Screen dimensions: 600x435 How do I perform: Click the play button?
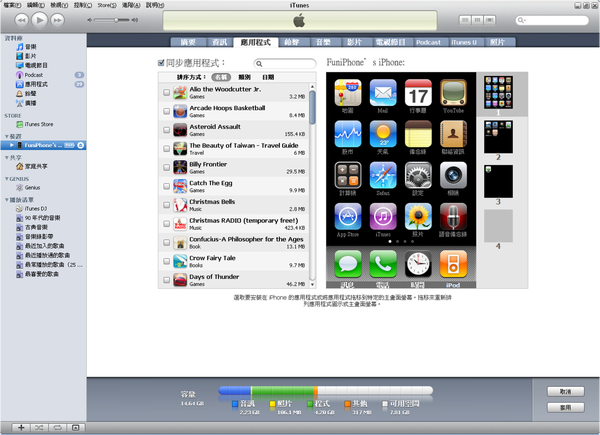tap(39, 20)
